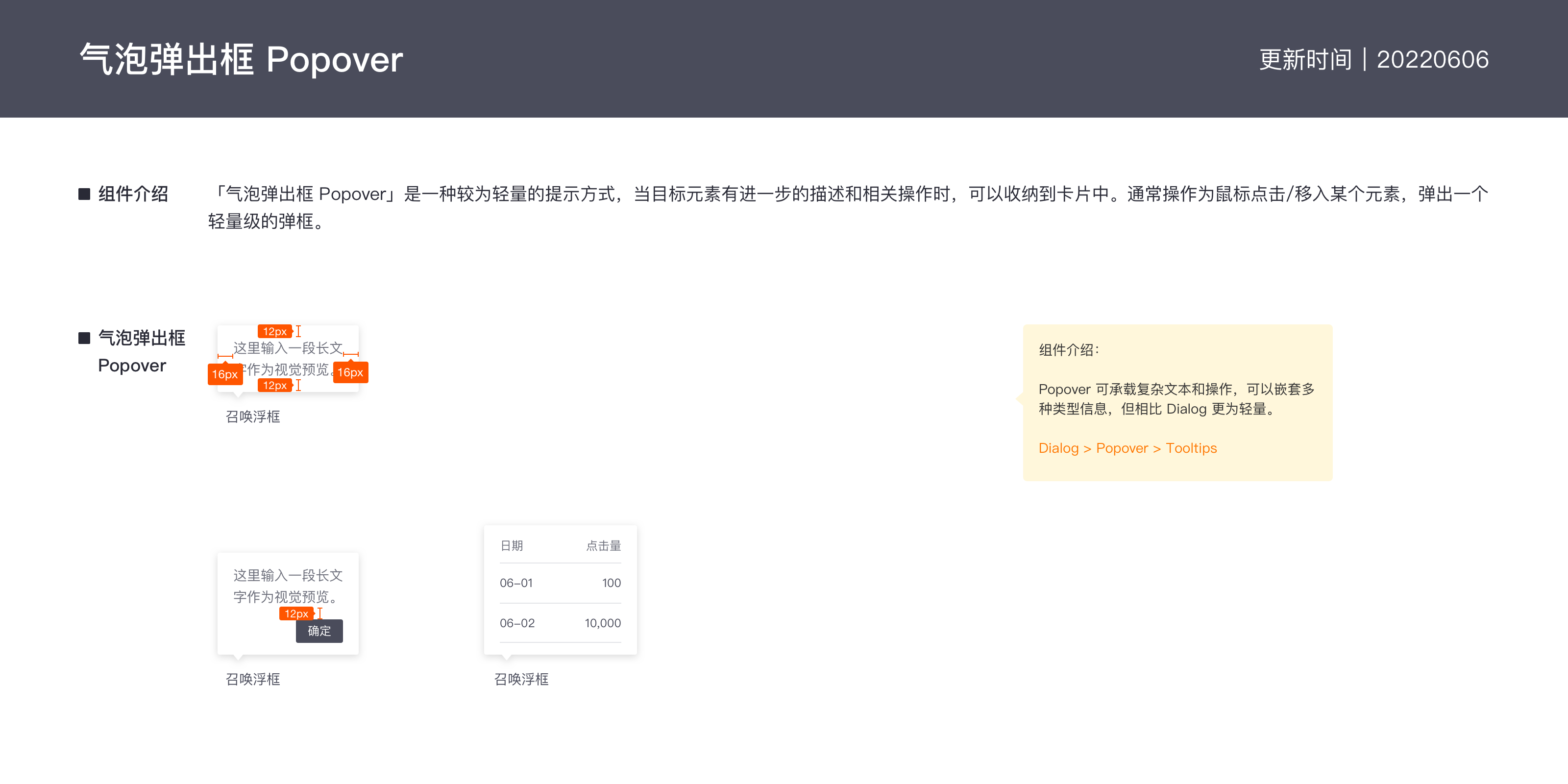Click the 气泡弹出框 Popover page title
1568x784 pixels.
(241, 60)
